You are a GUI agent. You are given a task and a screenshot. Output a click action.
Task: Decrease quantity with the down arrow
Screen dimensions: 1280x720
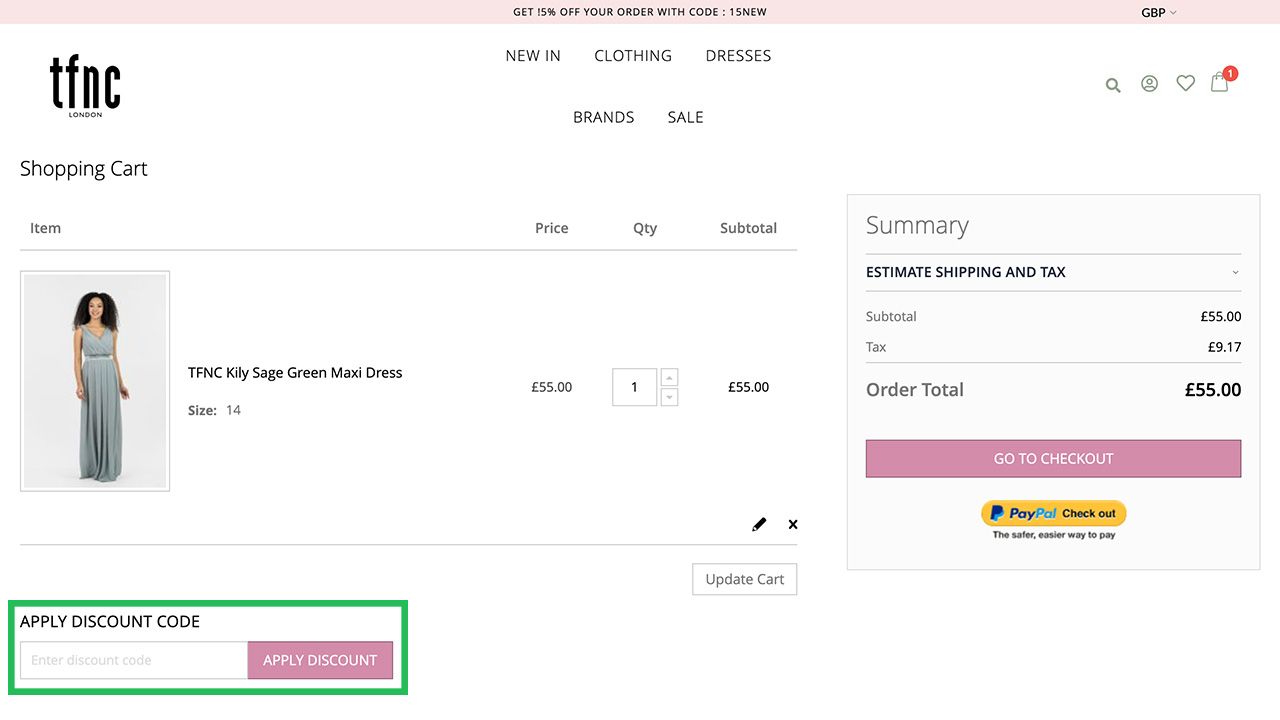[670, 397]
